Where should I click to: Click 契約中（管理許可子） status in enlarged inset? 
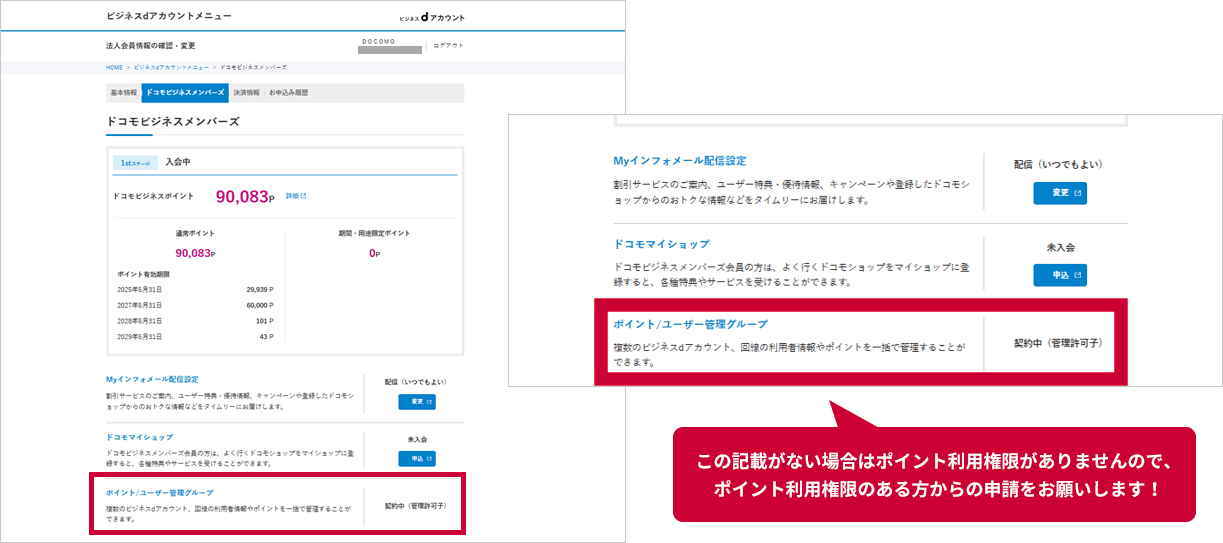click(x=1059, y=343)
